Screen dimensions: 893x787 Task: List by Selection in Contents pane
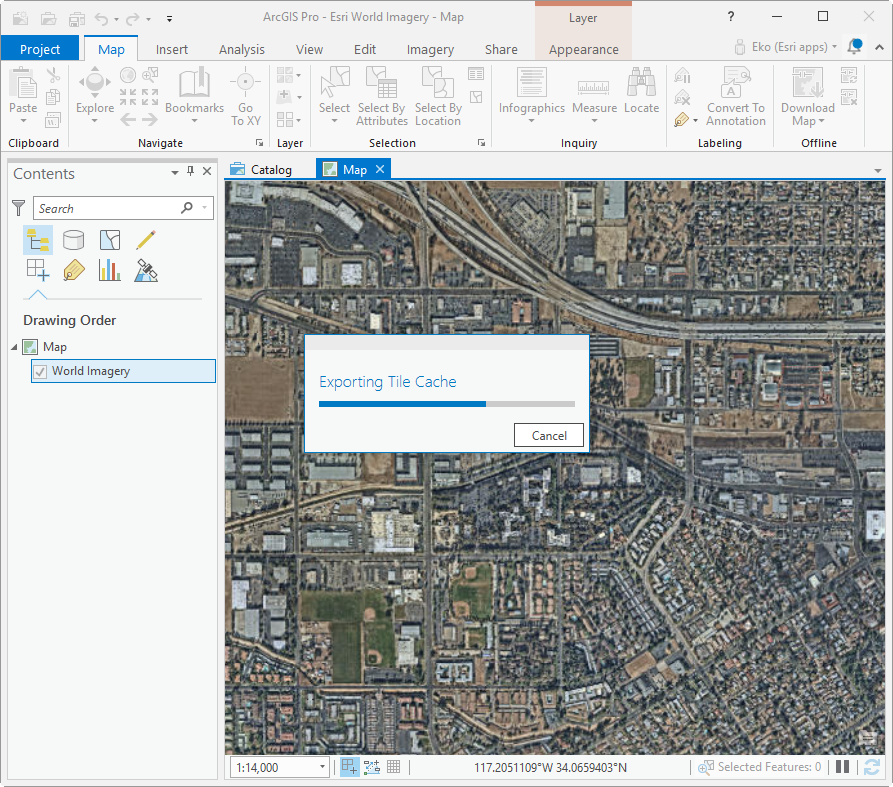[x=109, y=240]
